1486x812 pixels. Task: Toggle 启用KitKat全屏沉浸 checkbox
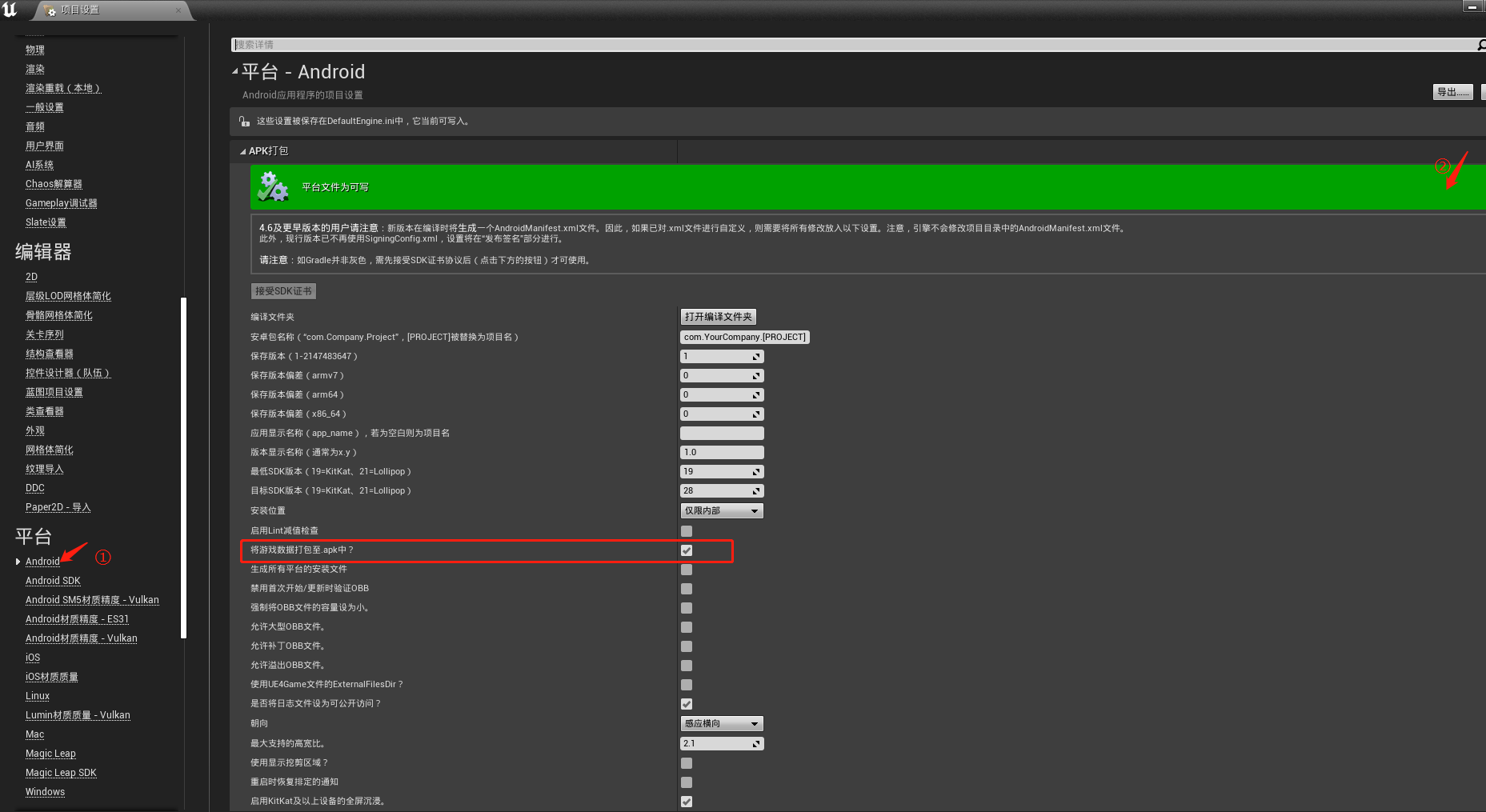click(687, 802)
